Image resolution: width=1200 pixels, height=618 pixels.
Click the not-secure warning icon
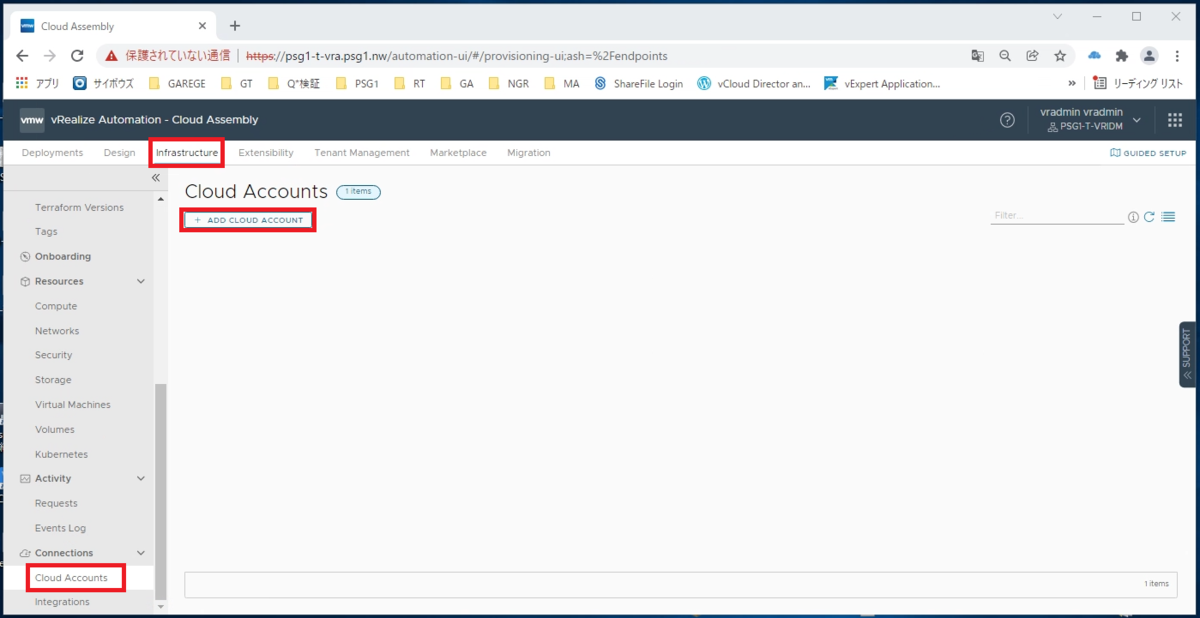pos(111,56)
